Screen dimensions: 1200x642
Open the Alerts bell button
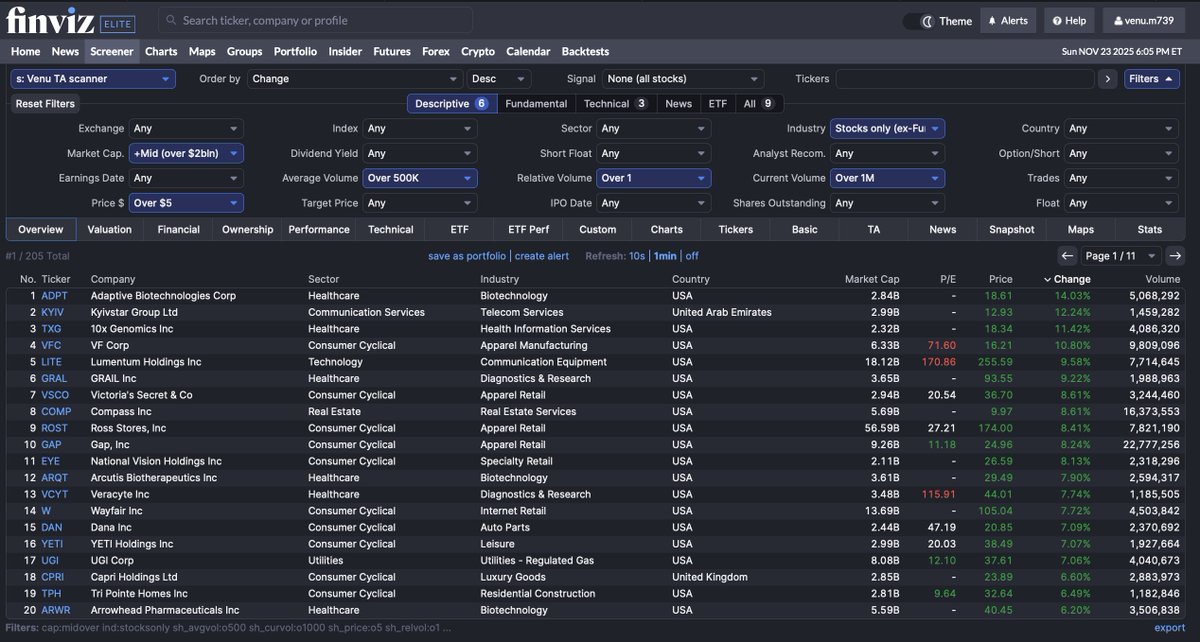click(1008, 21)
